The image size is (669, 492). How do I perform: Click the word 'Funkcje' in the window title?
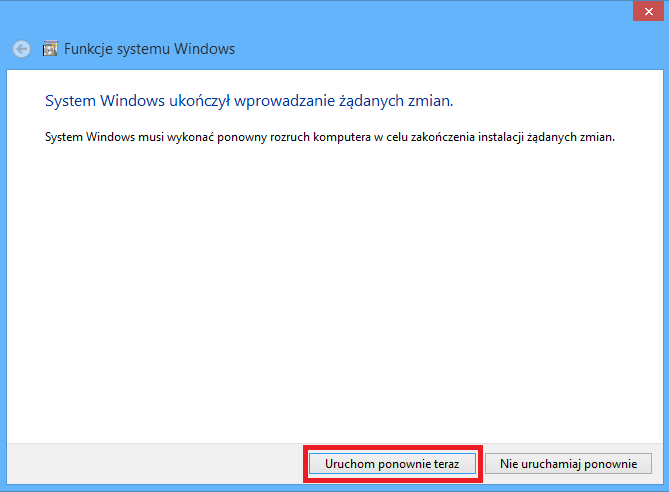point(87,48)
